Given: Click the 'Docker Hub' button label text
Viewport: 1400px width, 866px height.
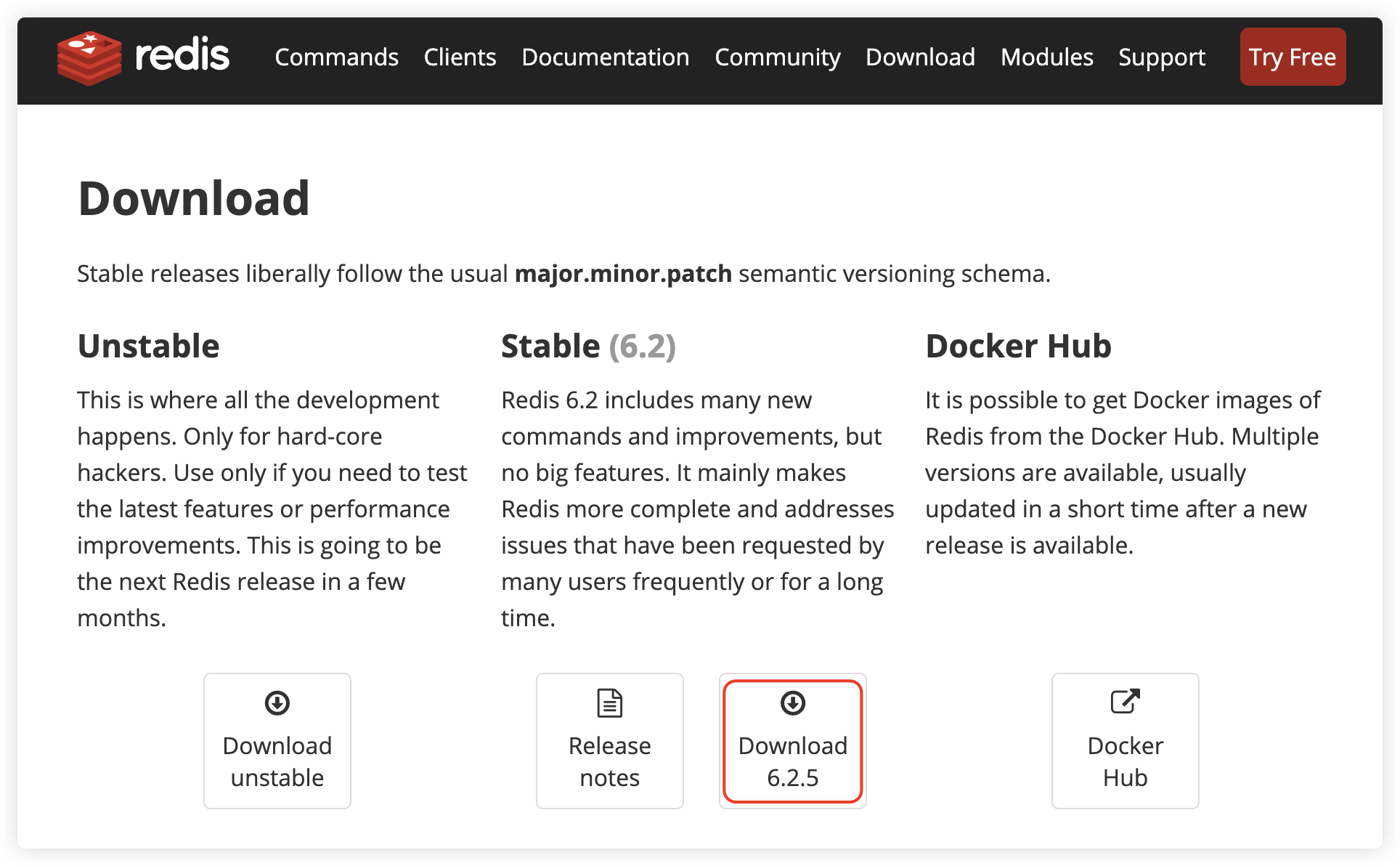Looking at the screenshot, I should (1126, 761).
